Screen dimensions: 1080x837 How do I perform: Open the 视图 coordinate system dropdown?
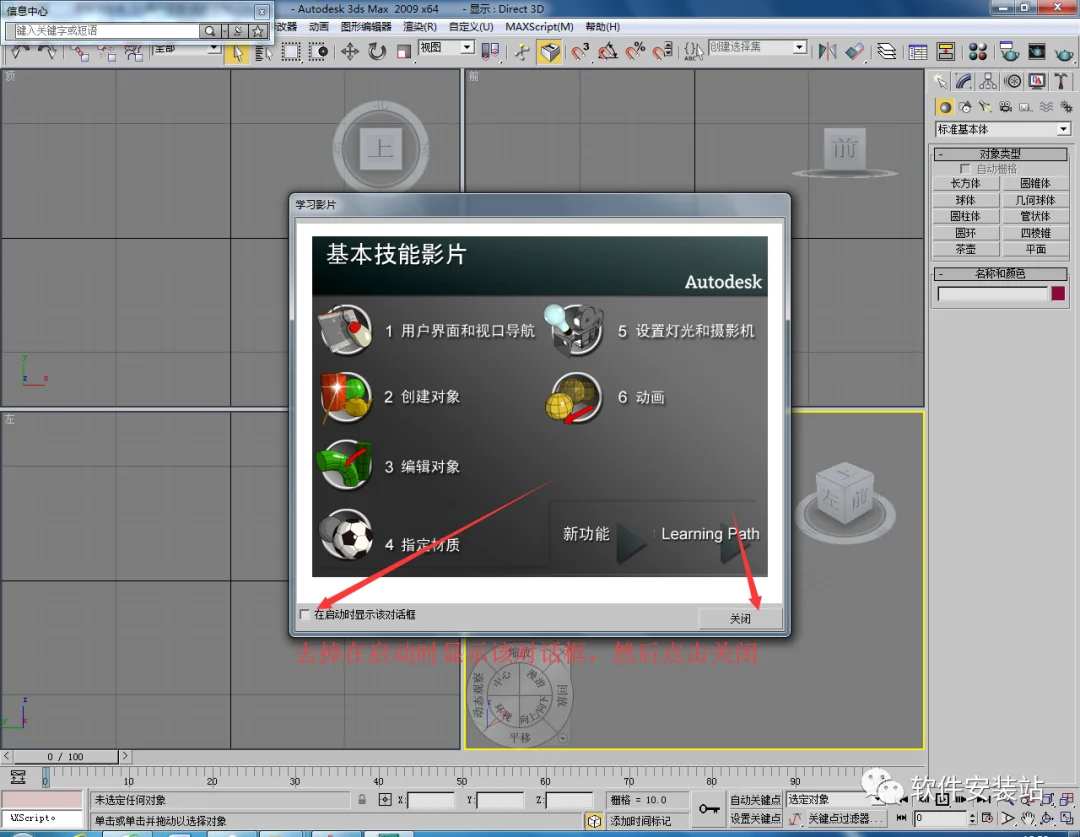(x=446, y=48)
